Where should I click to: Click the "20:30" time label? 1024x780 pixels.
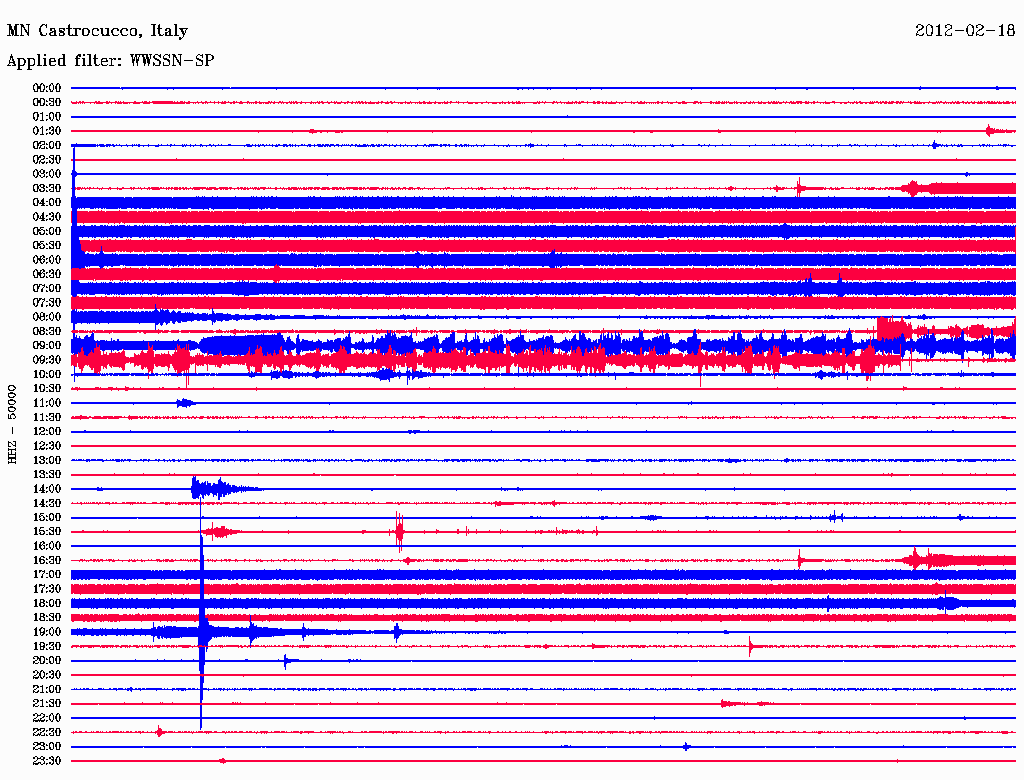[x=46, y=675]
